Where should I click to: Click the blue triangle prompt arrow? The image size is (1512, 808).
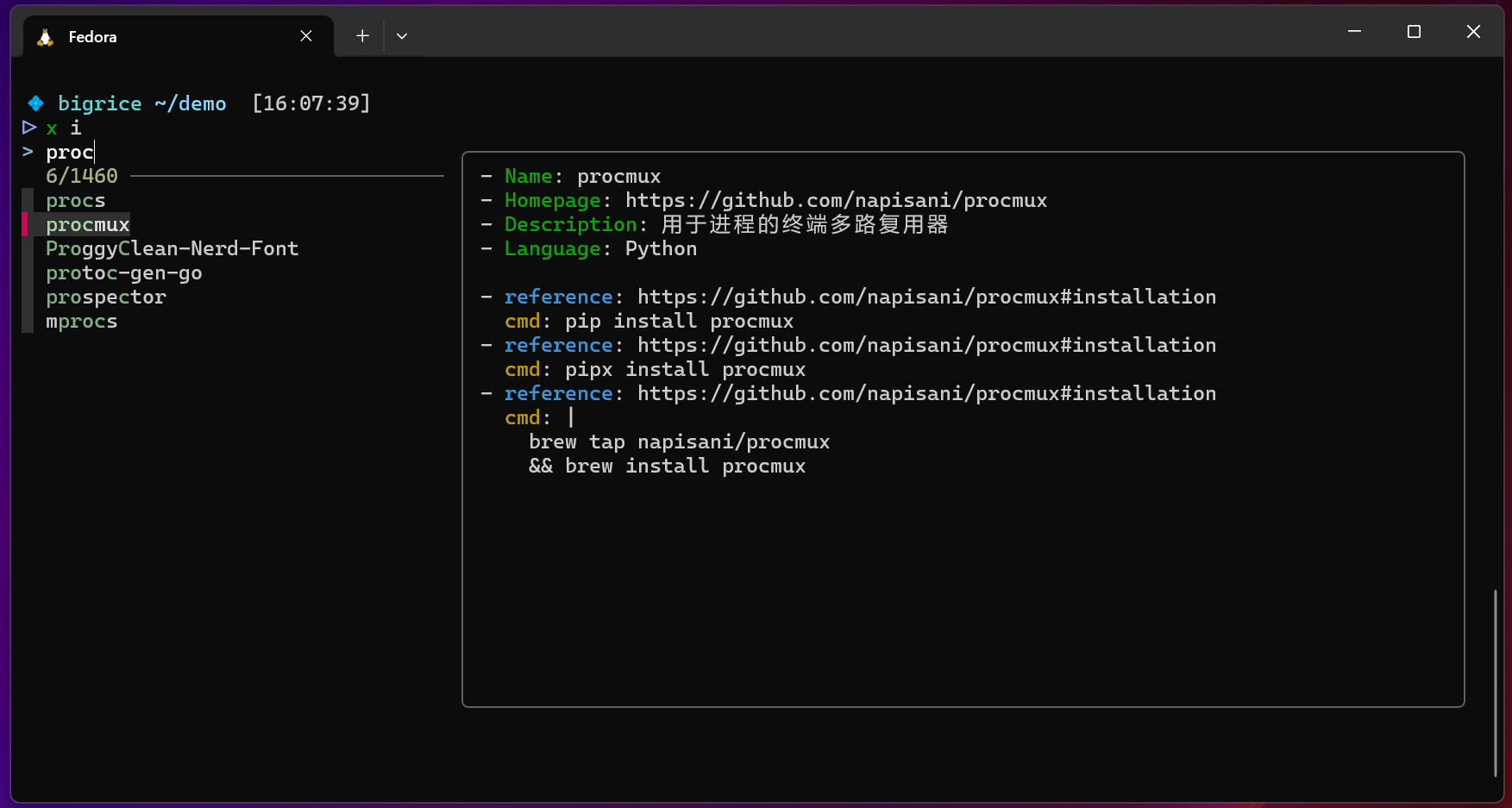click(29, 128)
